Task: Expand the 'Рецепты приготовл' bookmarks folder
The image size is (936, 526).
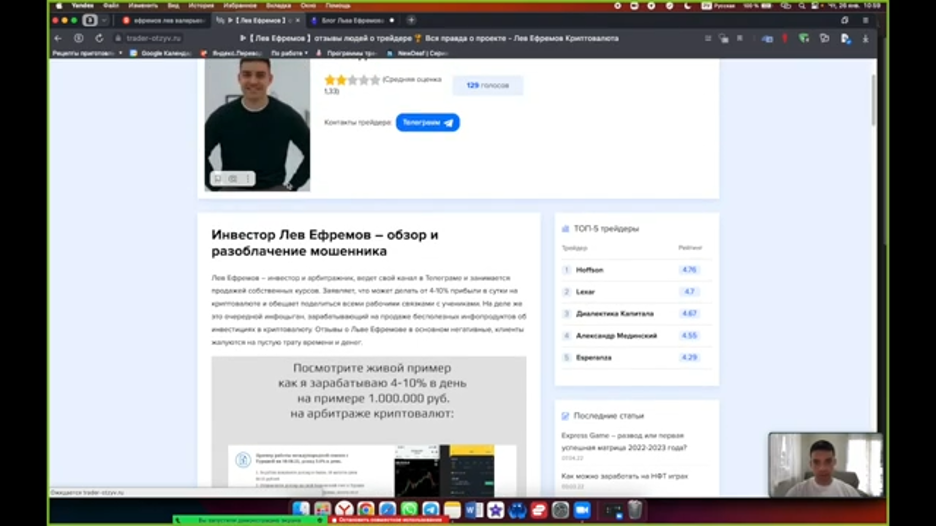Action: click(x=87, y=53)
